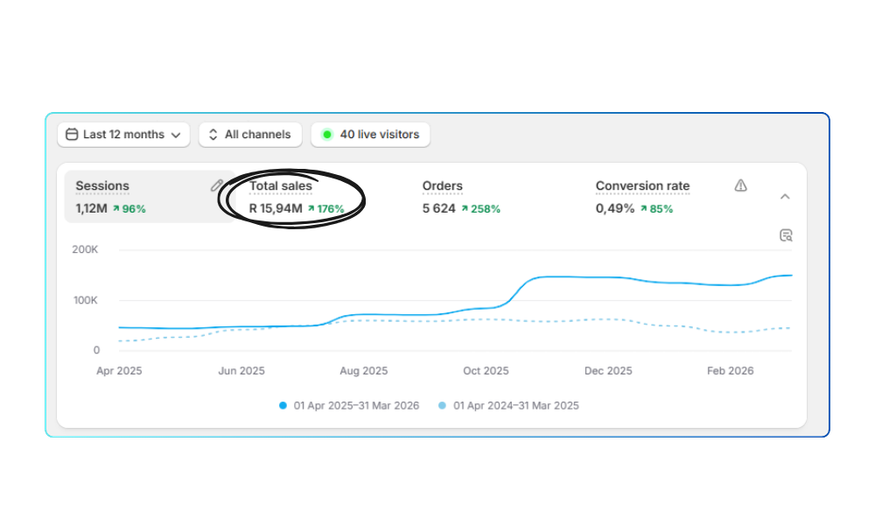875x525 pixels.
Task: Click the 1,12M sessions value
Action: pyautogui.click(x=92, y=209)
